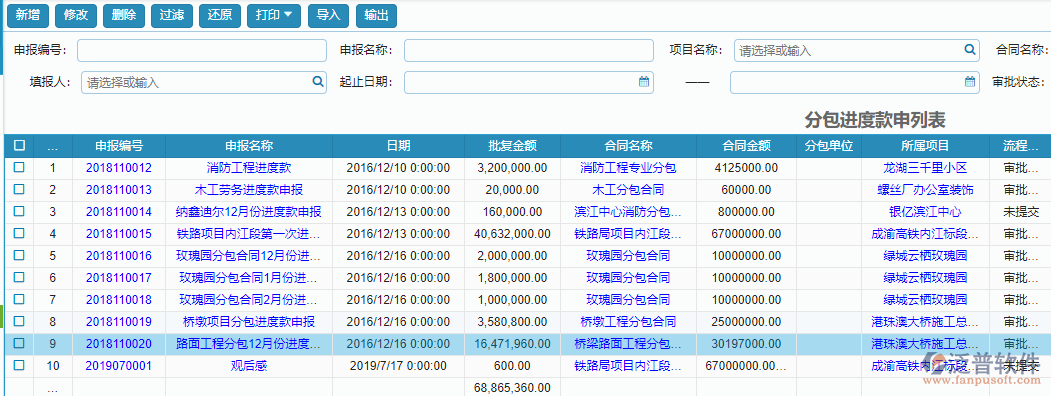Check the box for row 2018110019

click(19, 321)
